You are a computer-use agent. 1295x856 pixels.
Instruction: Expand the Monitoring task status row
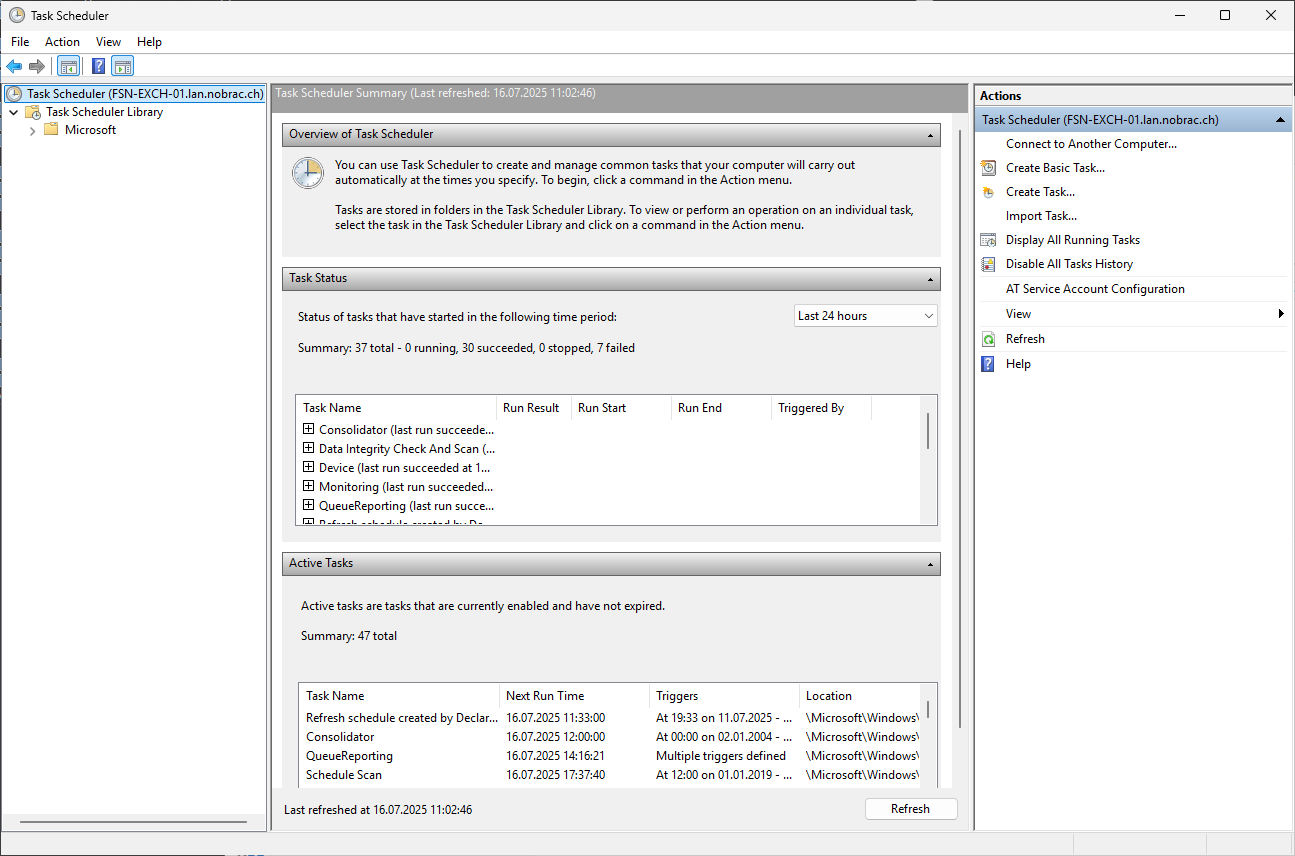309,486
